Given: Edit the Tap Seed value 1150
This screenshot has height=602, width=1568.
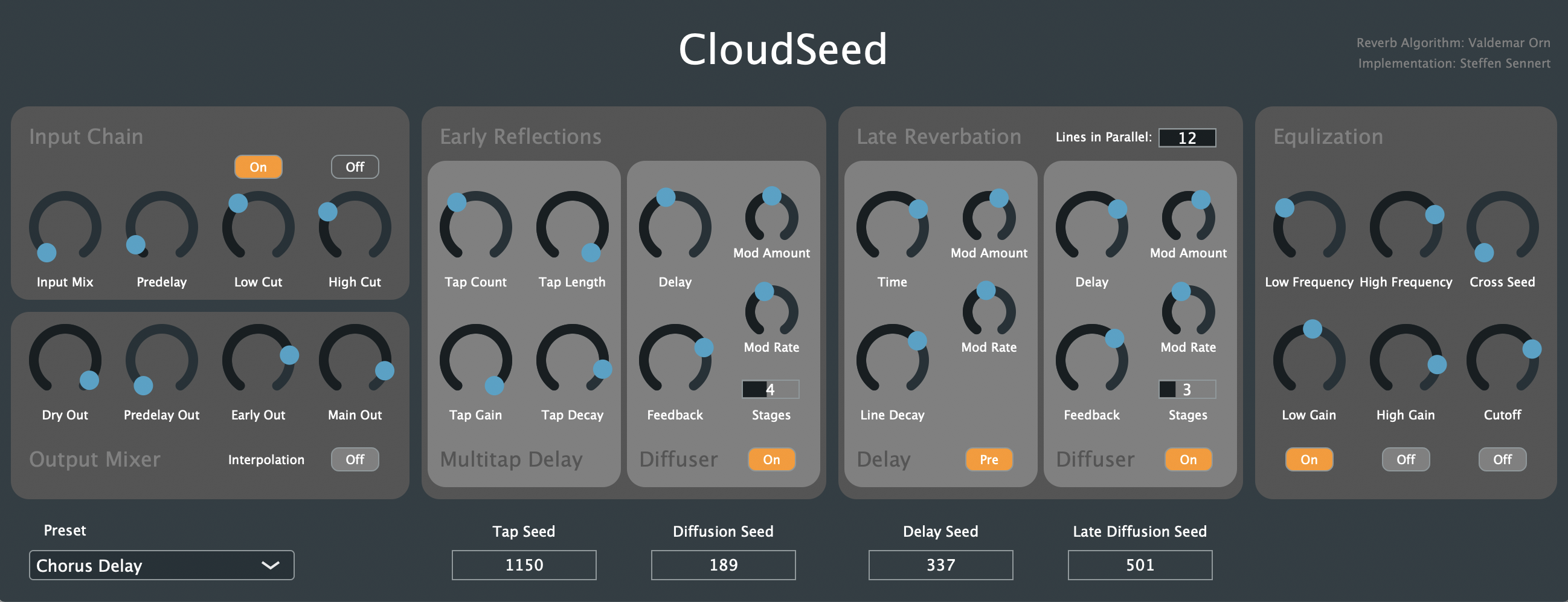Looking at the screenshot, I should pyautogui.click(x=524, y=565).
